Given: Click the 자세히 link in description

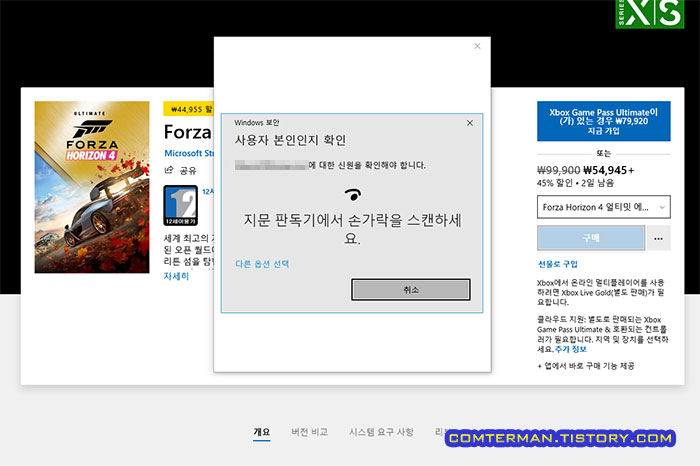Looking at the screenshot, I should point(176,276).
